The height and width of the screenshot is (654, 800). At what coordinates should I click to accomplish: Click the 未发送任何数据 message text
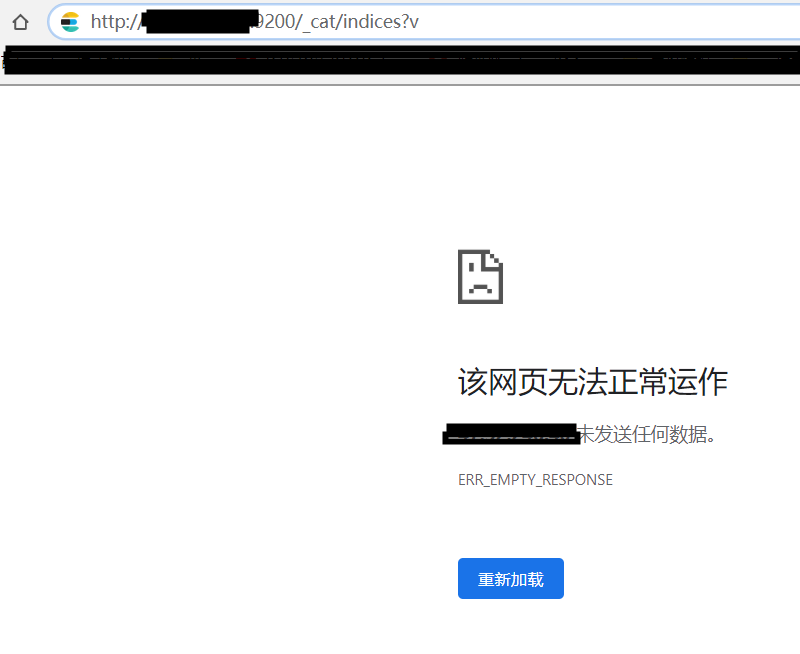tap(648, 435)
